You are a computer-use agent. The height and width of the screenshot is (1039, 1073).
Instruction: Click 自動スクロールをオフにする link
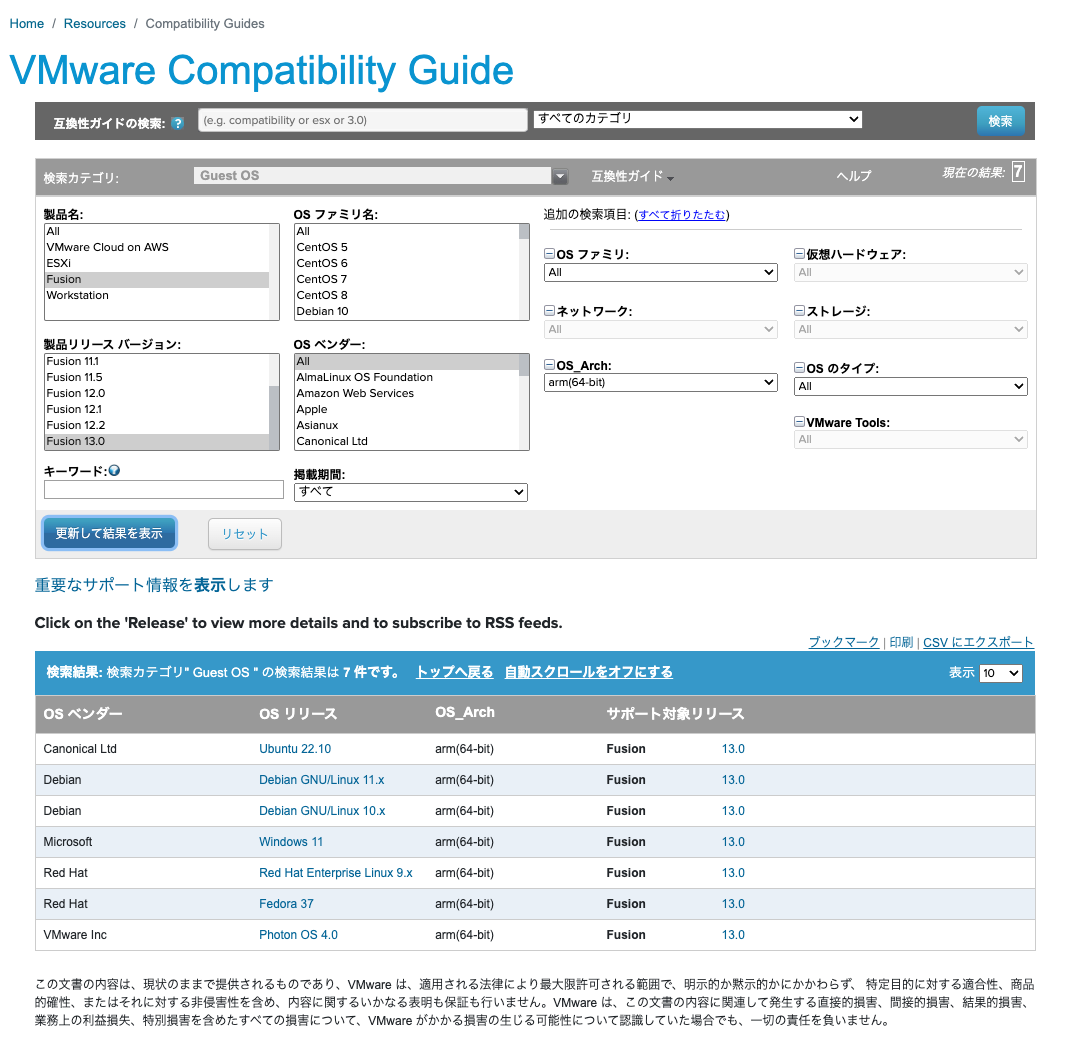pyautogui.click(x=589, y=672)
